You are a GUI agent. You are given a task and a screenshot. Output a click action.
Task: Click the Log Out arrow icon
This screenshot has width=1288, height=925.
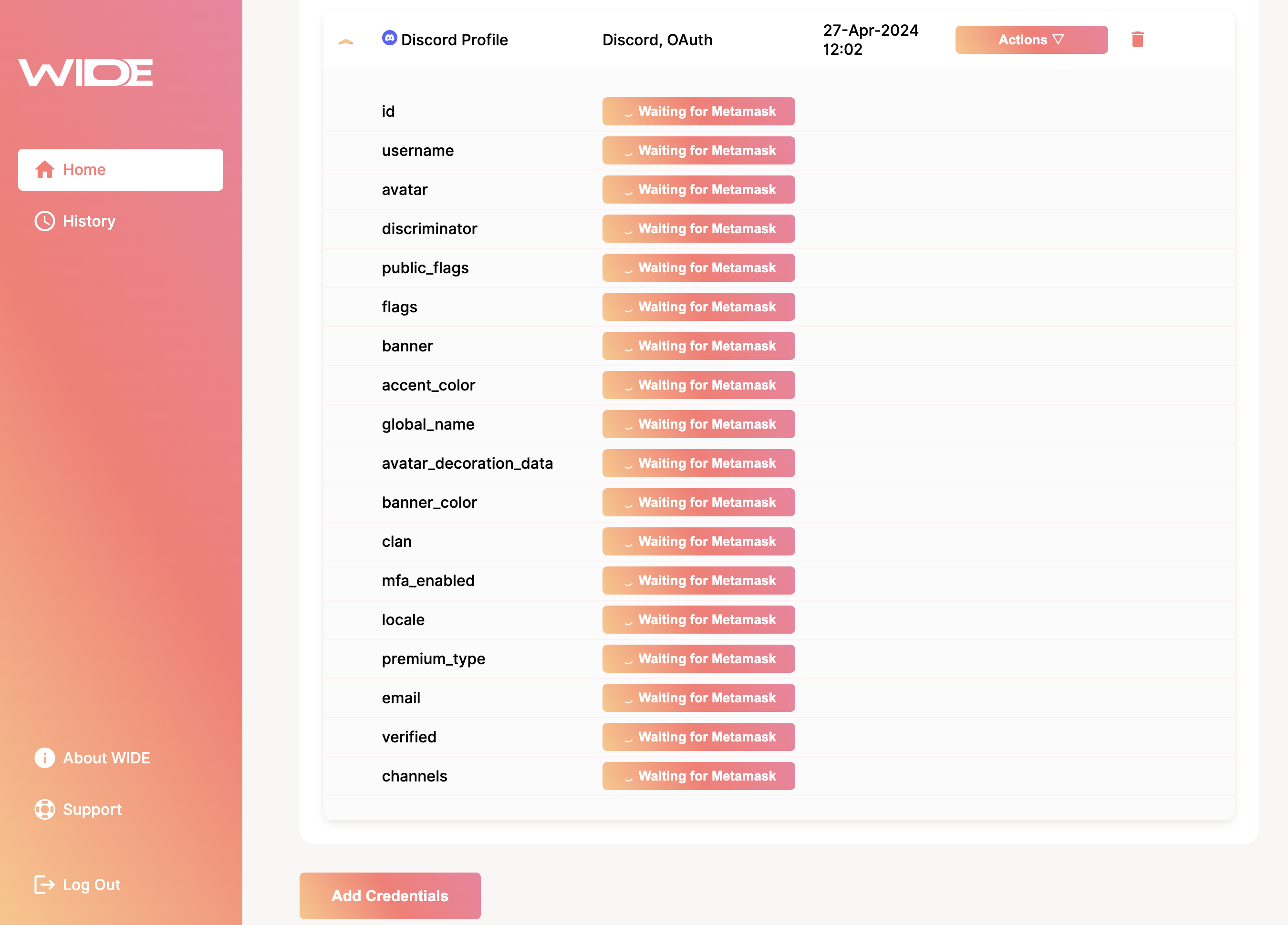pos(45,884)
